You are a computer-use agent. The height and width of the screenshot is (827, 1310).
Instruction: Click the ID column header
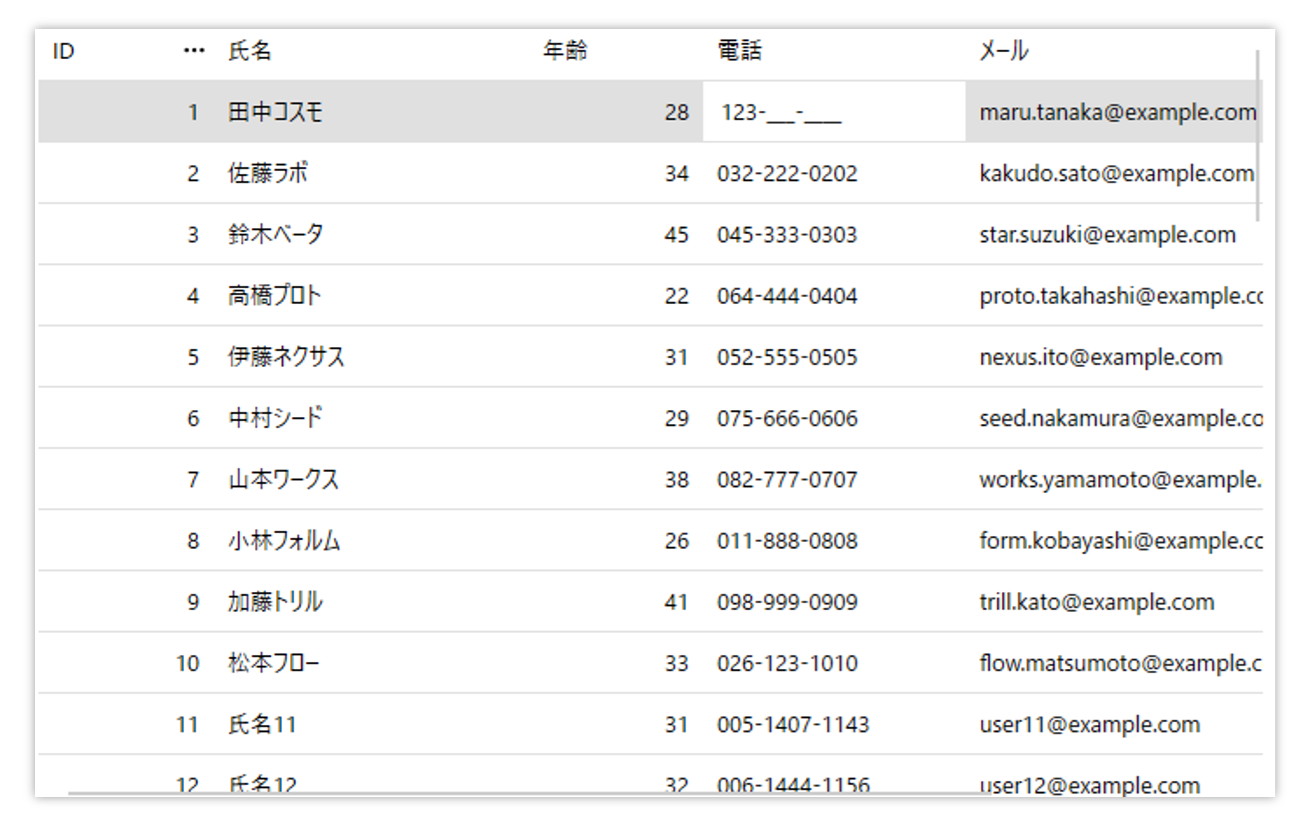pos(64,51)
